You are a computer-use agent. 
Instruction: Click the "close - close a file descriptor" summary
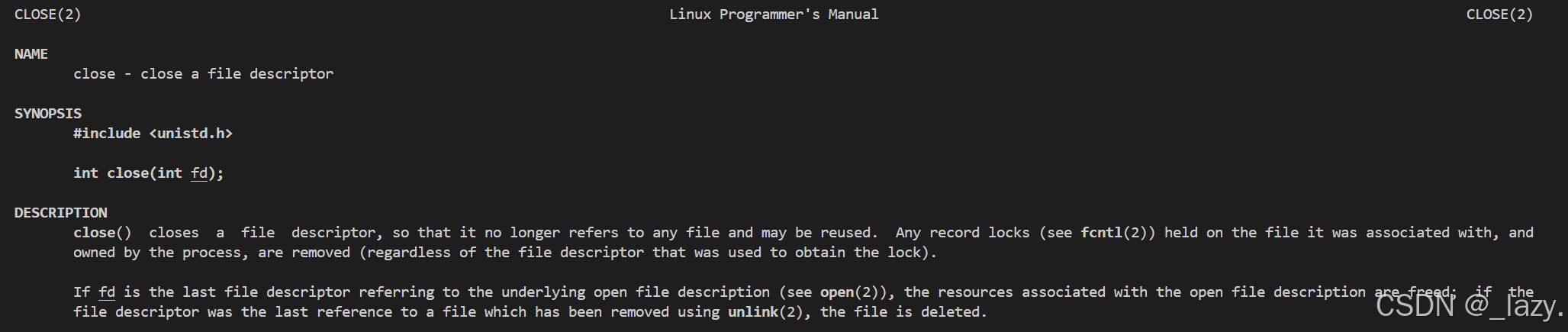click(x=203, y=74)
